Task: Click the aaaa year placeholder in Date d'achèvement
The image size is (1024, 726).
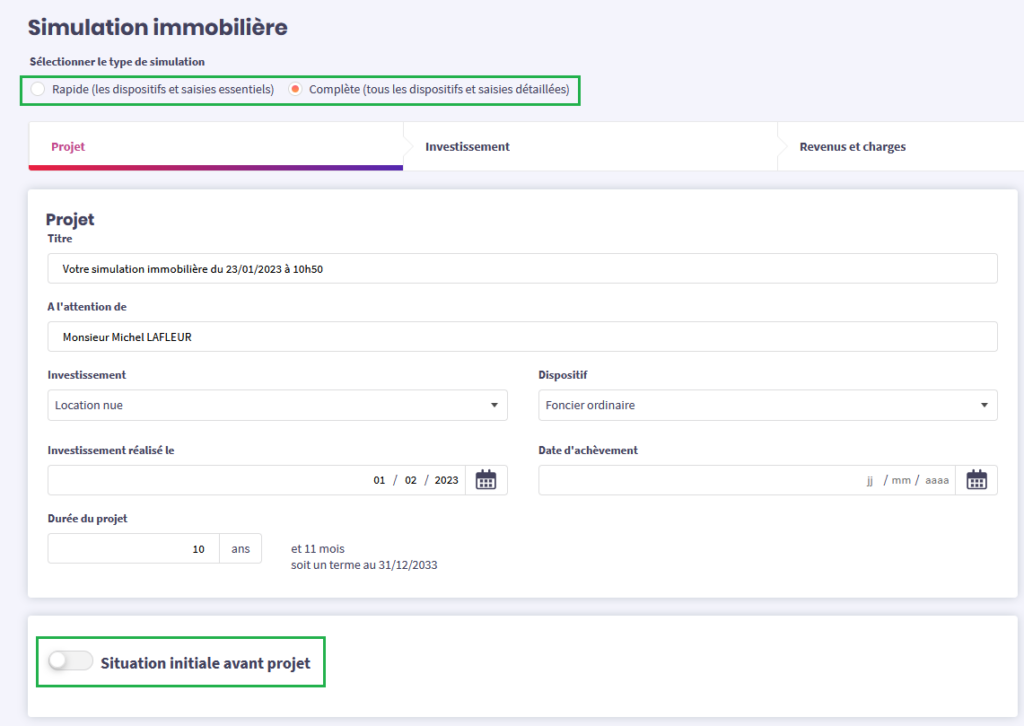Action: tap(936, 480)
